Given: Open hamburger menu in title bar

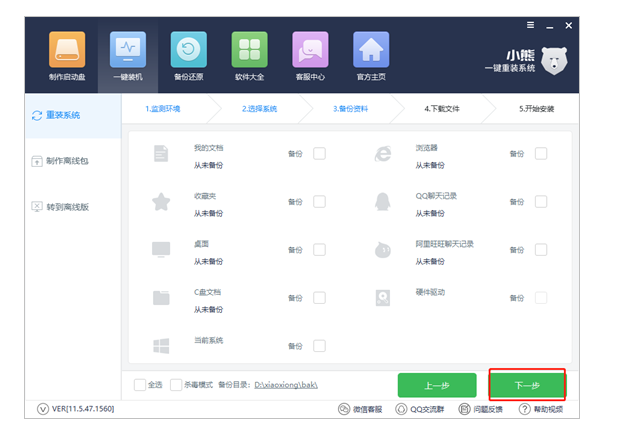Looking at the screenshot, I should [x=530, y=25].
